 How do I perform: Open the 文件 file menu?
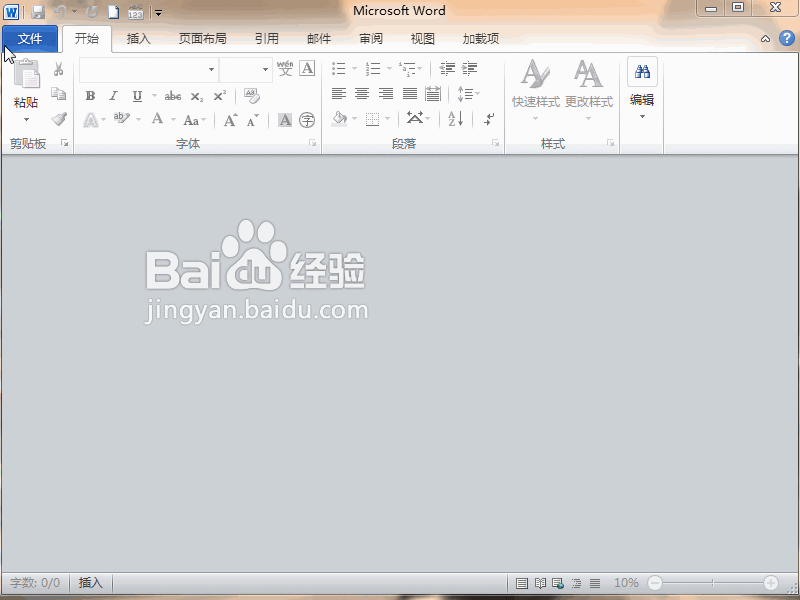pyautogui.click(x=30, y=38)
